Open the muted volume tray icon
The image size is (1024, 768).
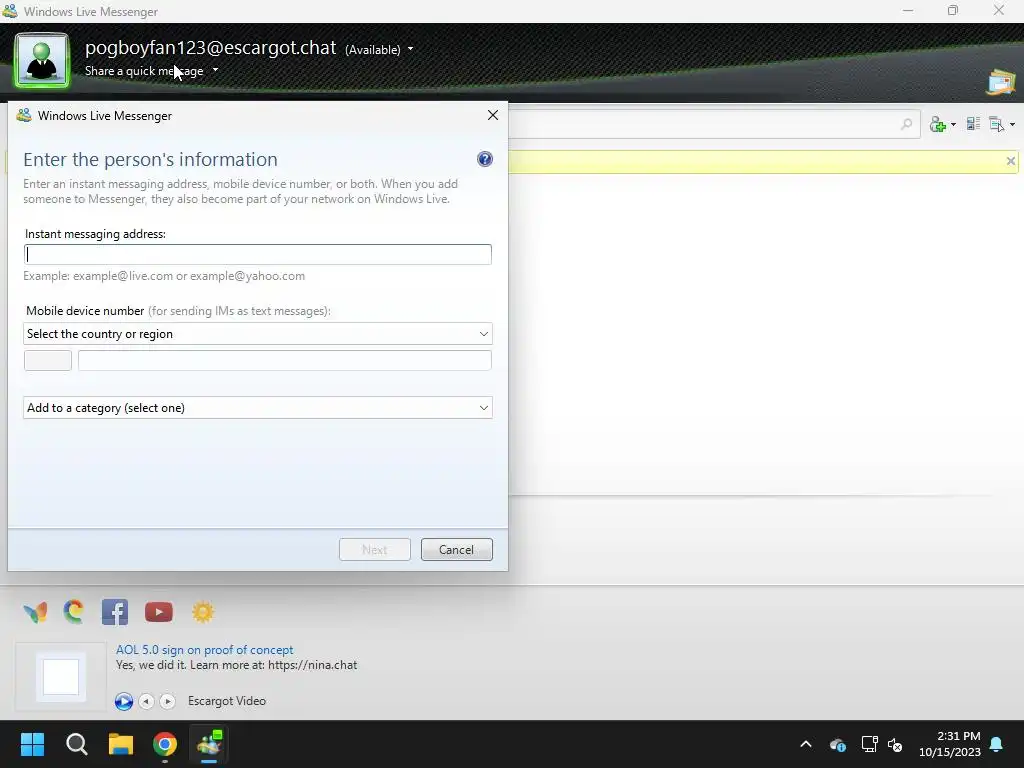pyautogui.click(x=895, y=744)
